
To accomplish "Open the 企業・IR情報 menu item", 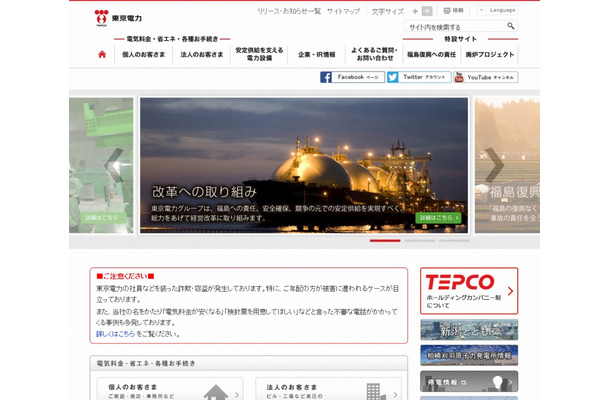I will click(x=317, y=54).
